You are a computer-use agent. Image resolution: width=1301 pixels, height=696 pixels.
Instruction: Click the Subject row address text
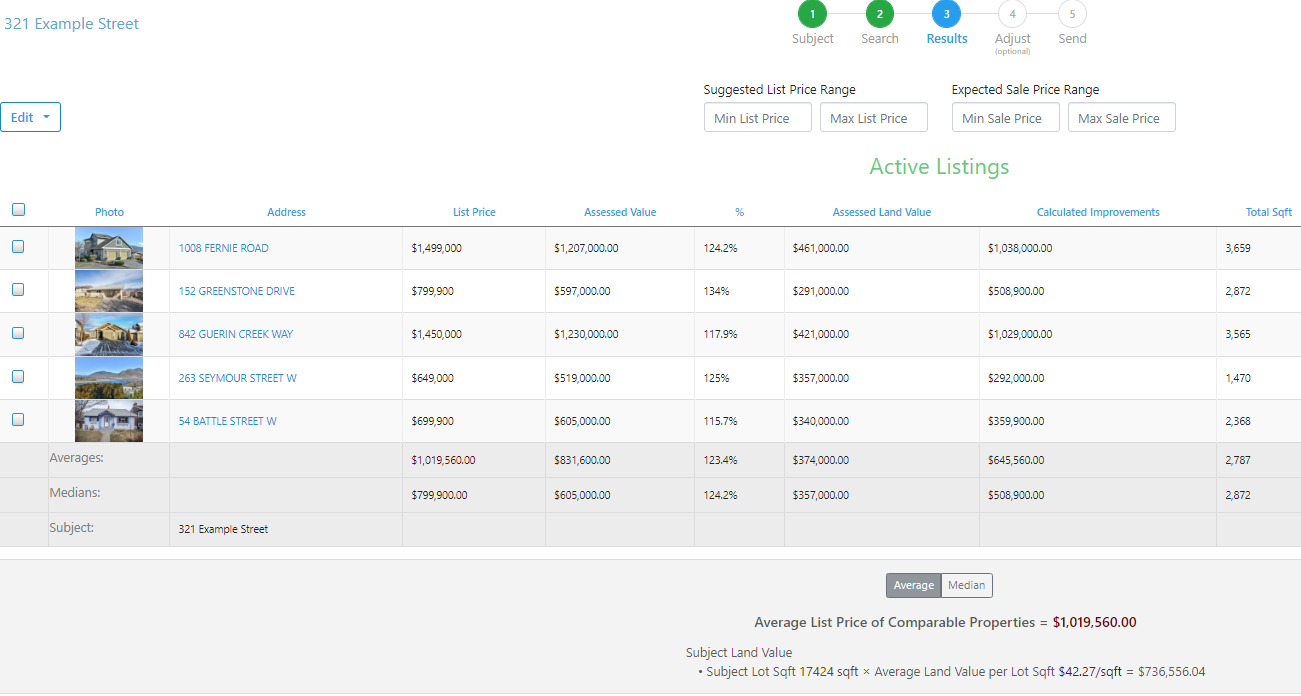[223, 530]
